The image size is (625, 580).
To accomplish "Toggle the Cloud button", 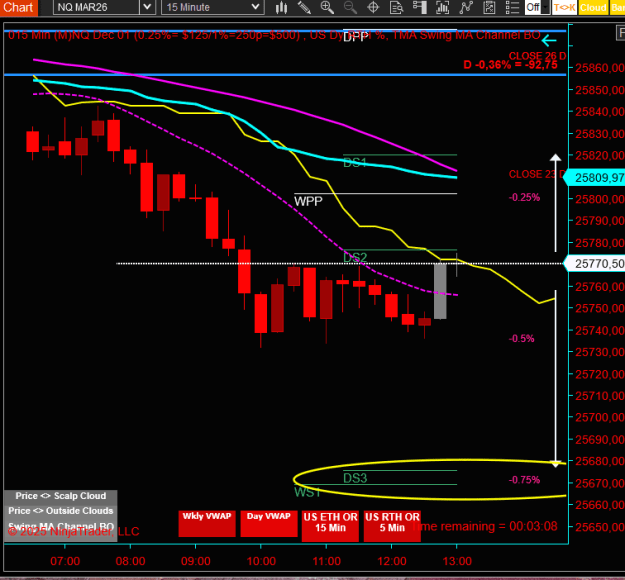I will tap(593, 8).
